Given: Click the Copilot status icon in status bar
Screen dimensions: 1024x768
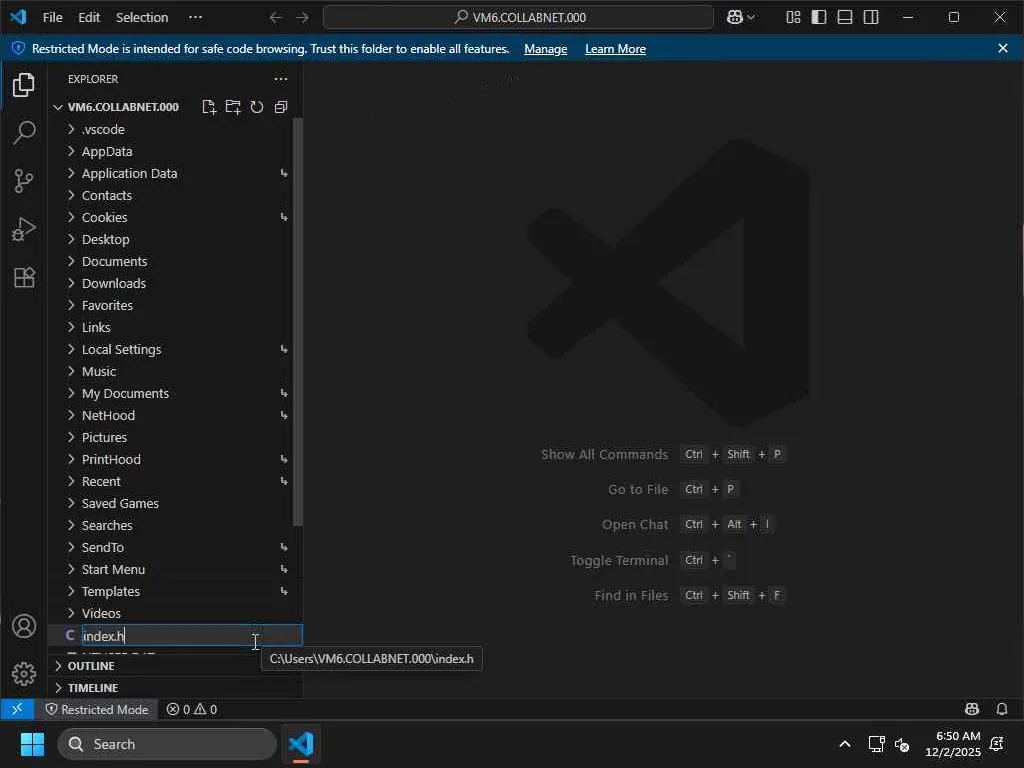Looking at the screenshot, I should tap(972, 709).
